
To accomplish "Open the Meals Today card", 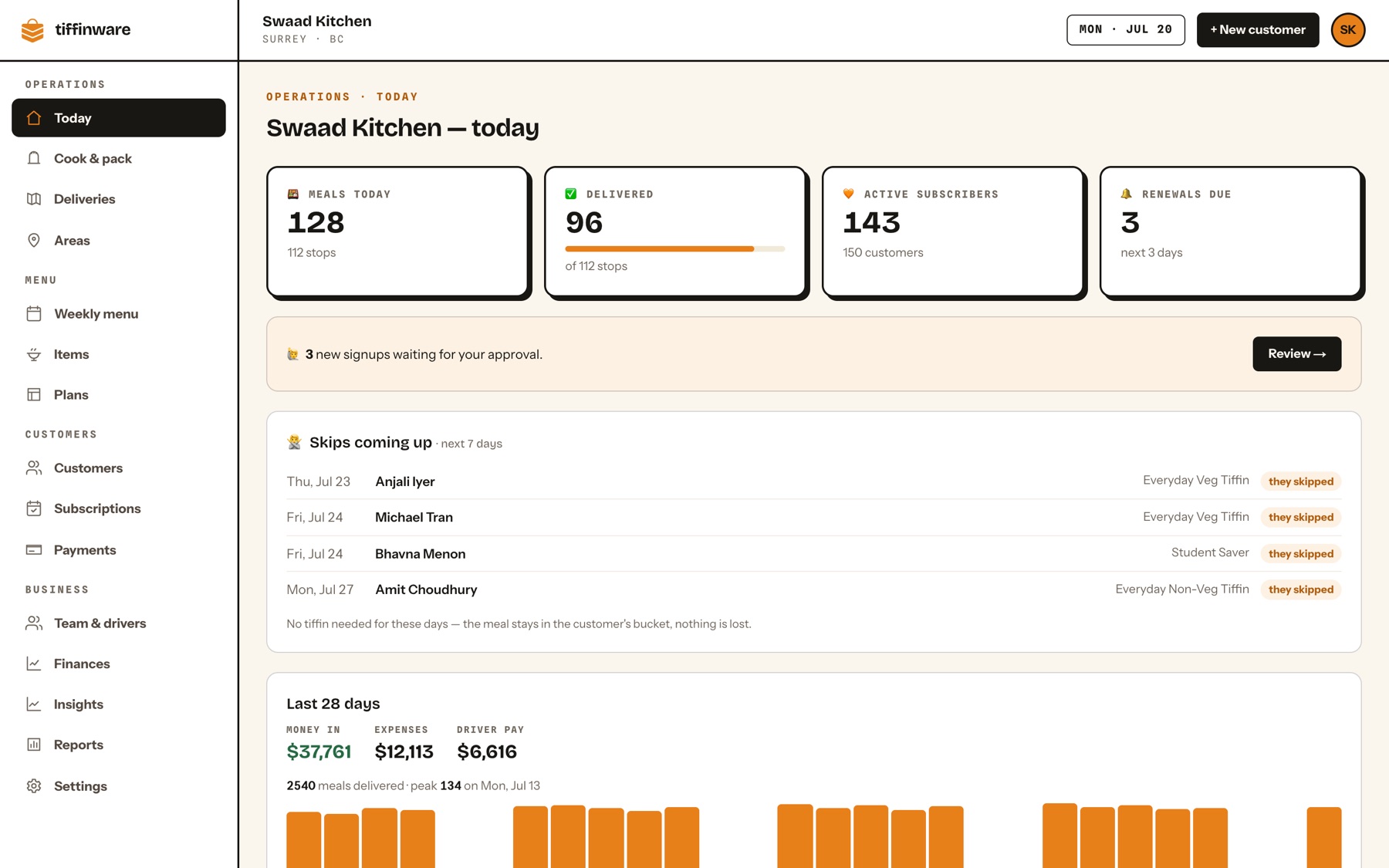I will coord(398,231).
